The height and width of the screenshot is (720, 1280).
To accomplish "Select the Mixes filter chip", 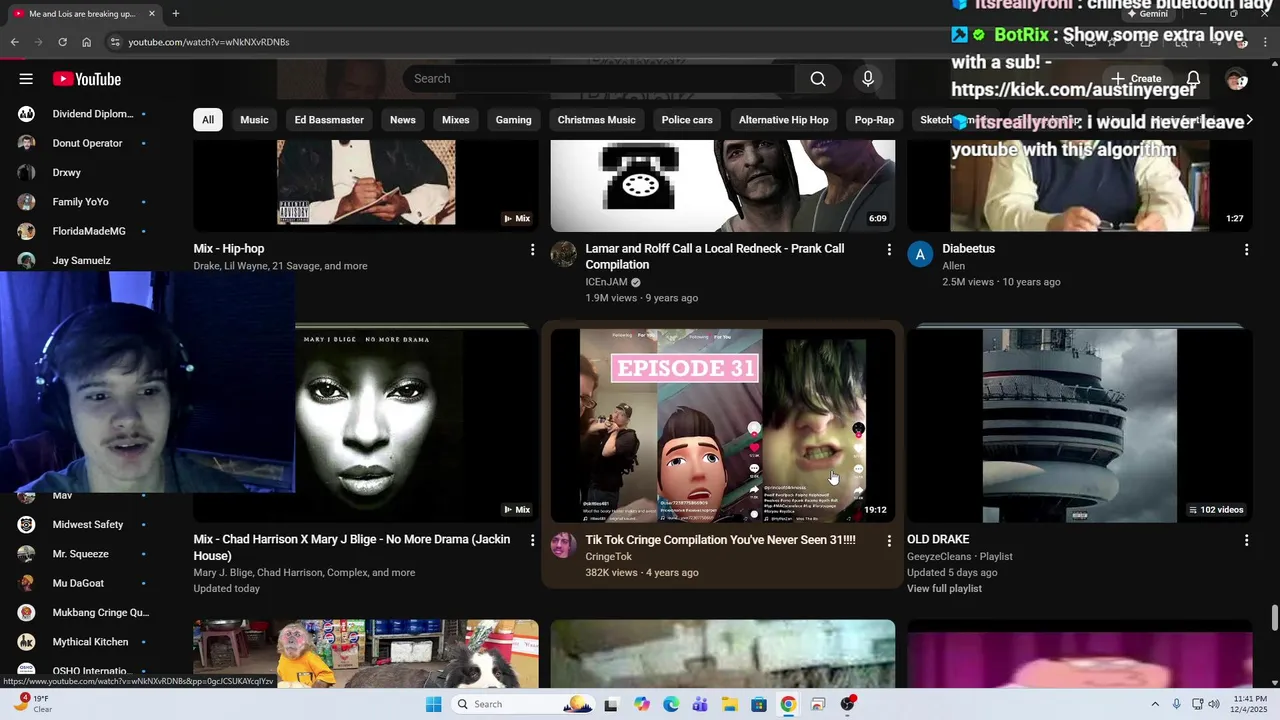I will (456, 120).
